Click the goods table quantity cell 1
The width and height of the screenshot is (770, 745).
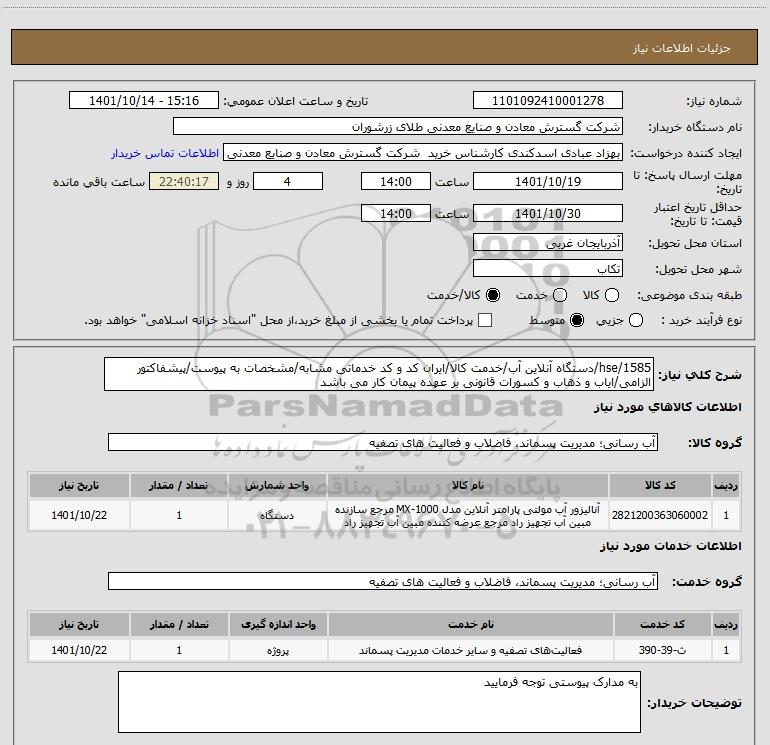pyautogui.click(x=179, y=515)
